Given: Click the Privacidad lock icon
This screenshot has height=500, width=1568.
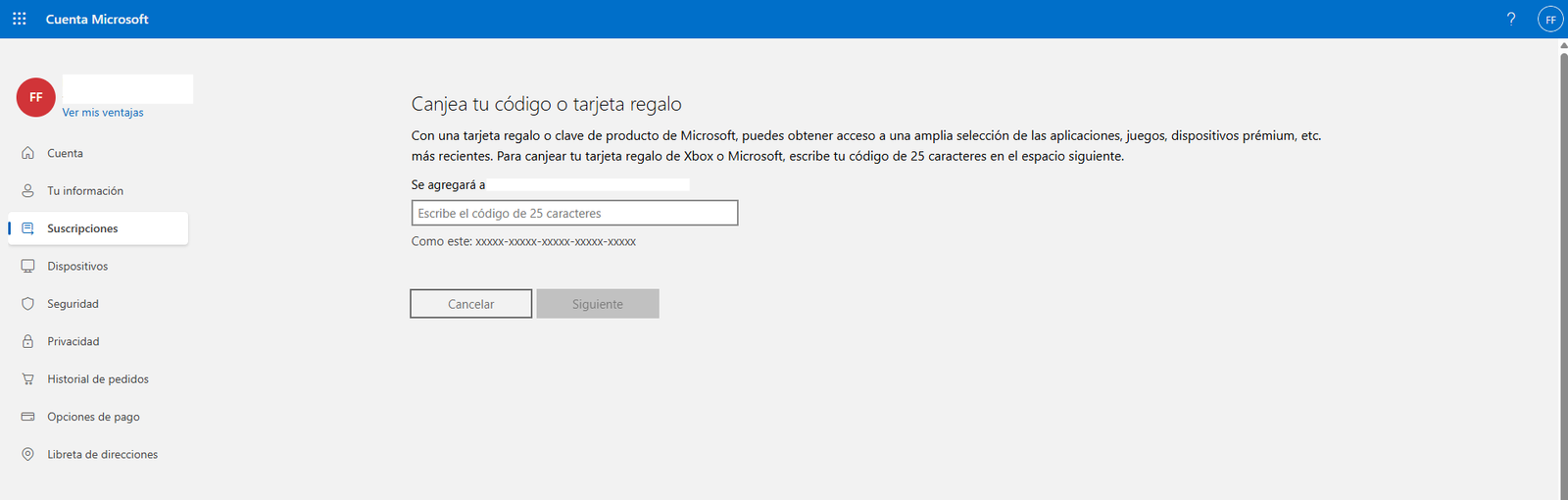Looking at the screenshot, I should pos(27,341).
